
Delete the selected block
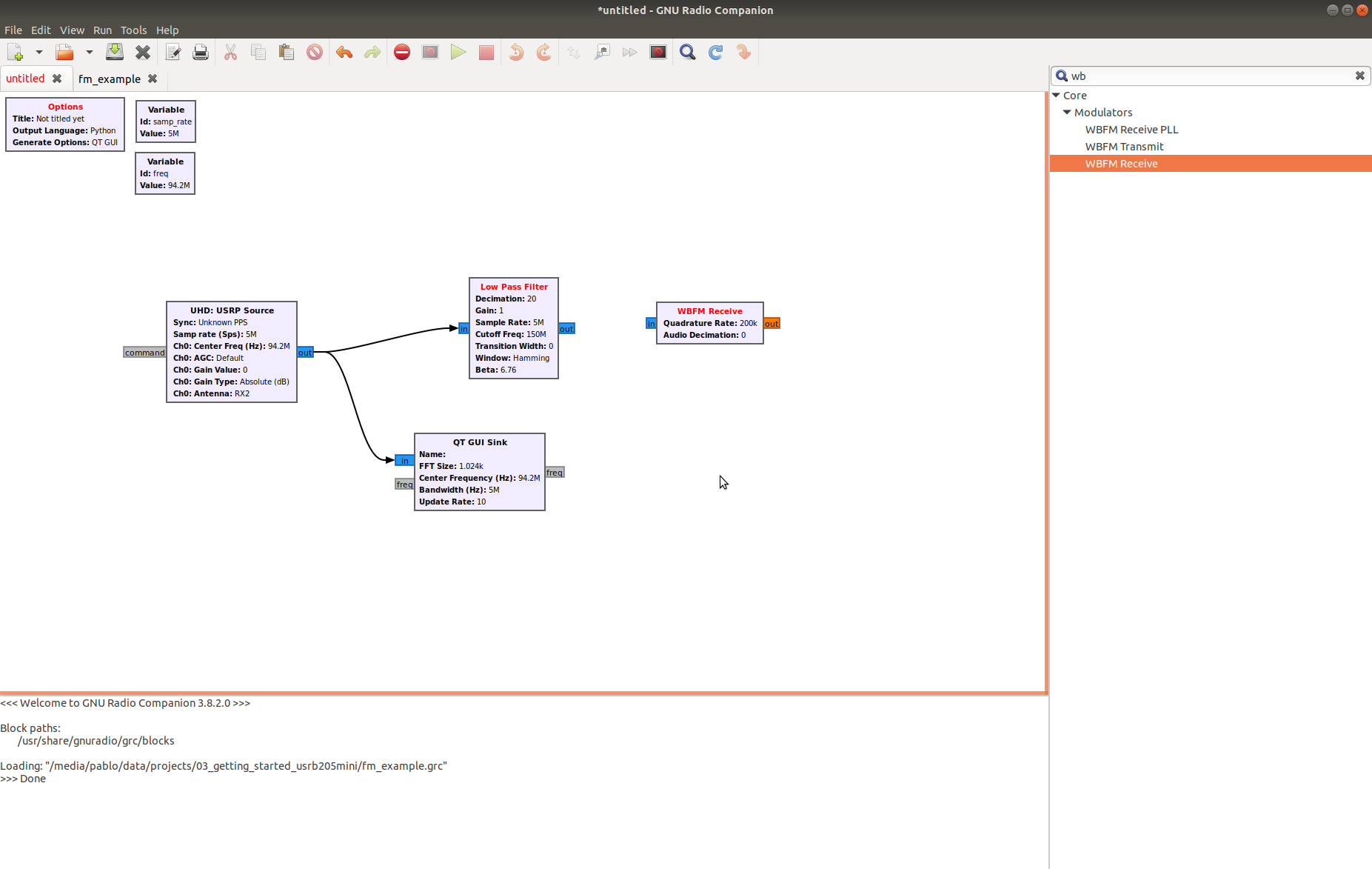(x=315, y=53)
